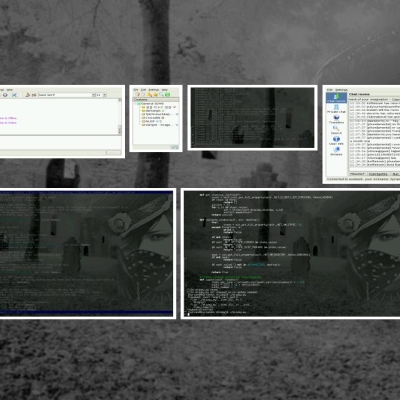Open Search in Soulseek client sidebar
The height and width of the screenshot is (400, 400).
[336, 130]
